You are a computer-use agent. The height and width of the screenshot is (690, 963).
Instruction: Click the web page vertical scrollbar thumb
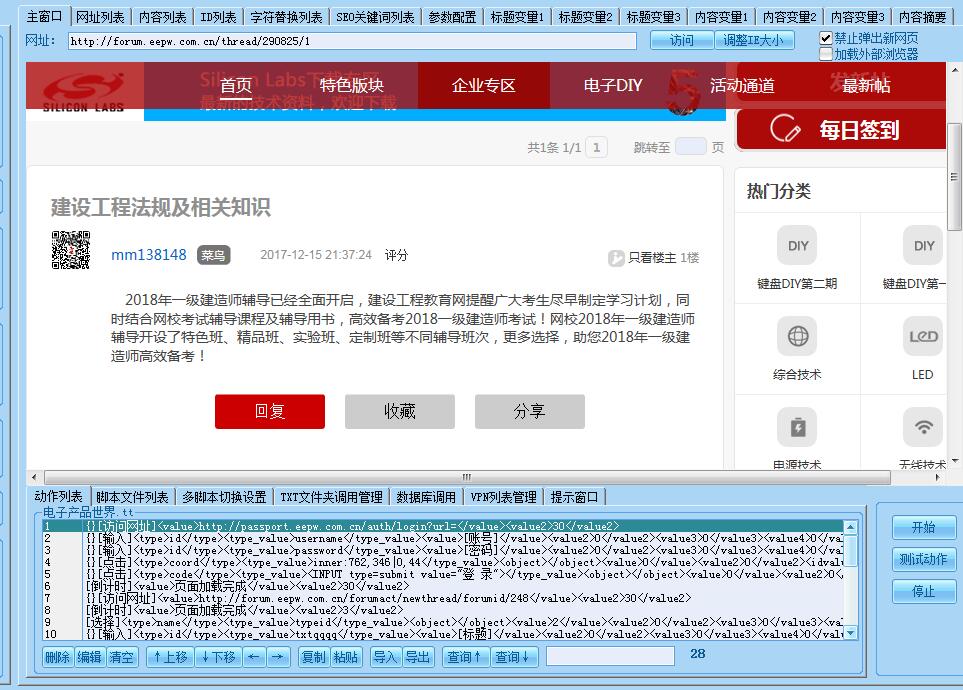pyautogui.click(x=954, y=177)
